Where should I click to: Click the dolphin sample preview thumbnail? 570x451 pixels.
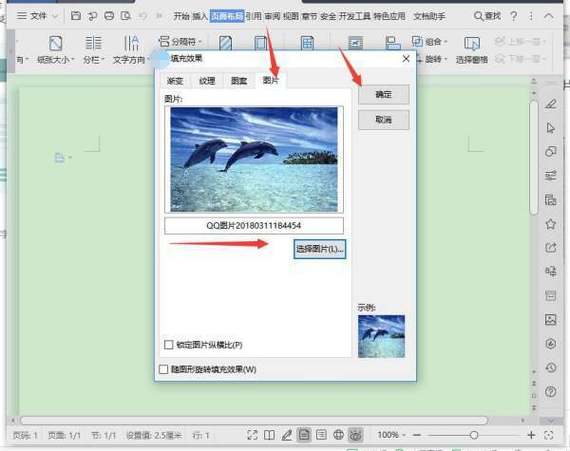pos(381,336)
